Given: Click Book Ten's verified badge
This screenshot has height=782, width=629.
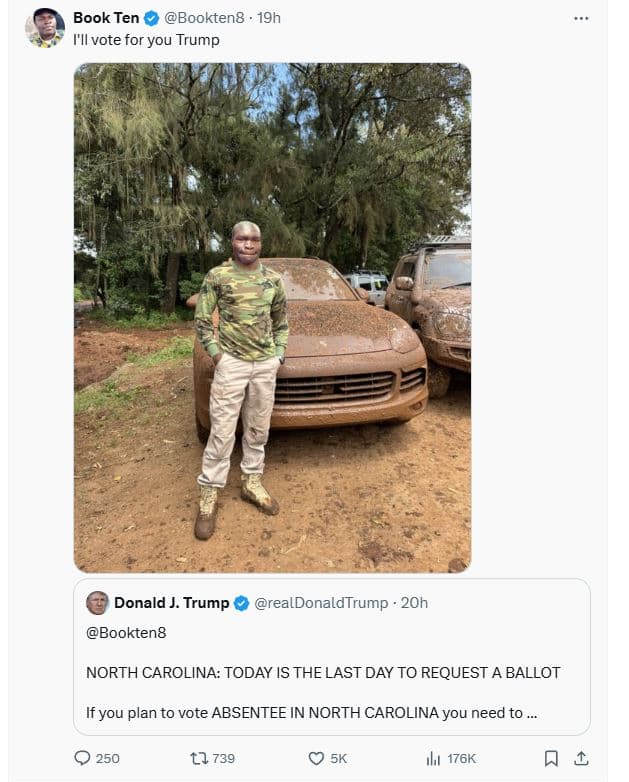Looking at the screenshot, I should click(151, 18).
